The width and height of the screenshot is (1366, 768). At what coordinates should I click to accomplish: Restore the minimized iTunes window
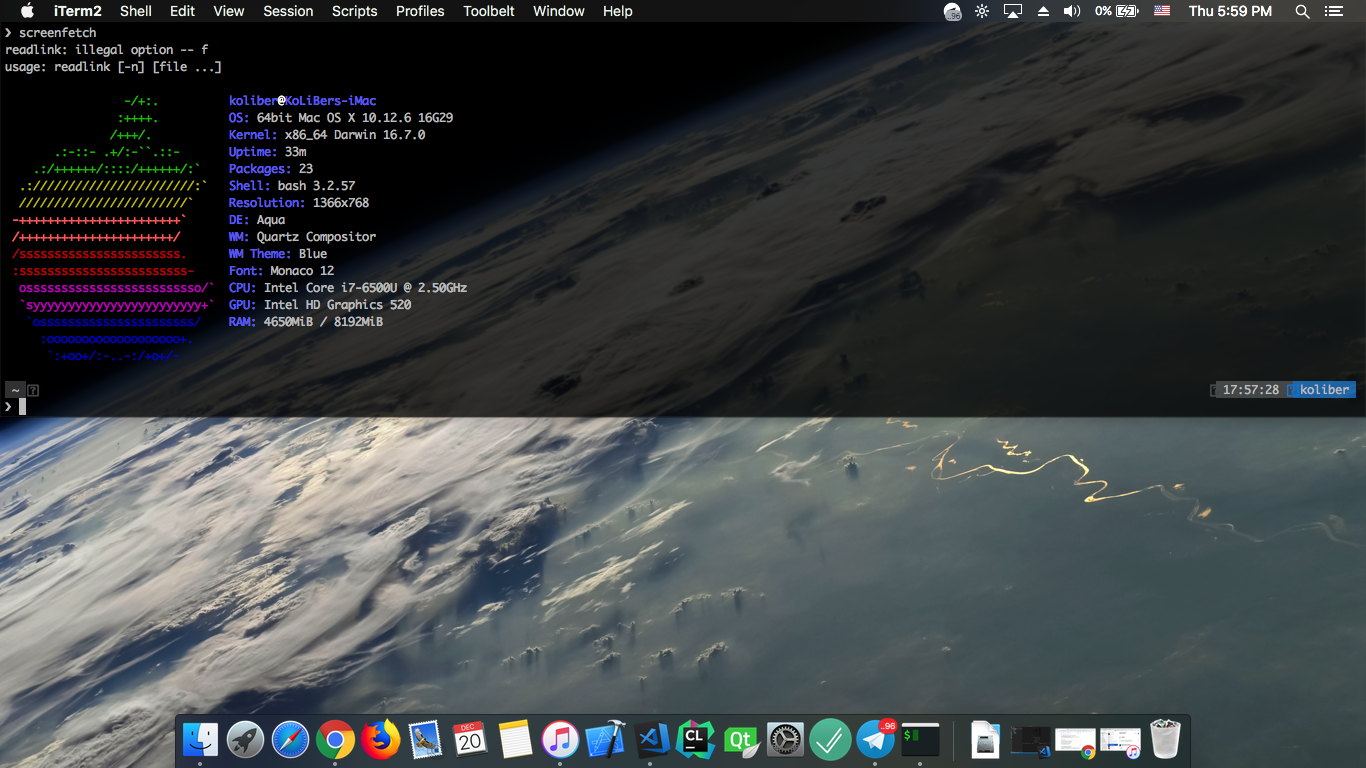[x=1120, y=742]
